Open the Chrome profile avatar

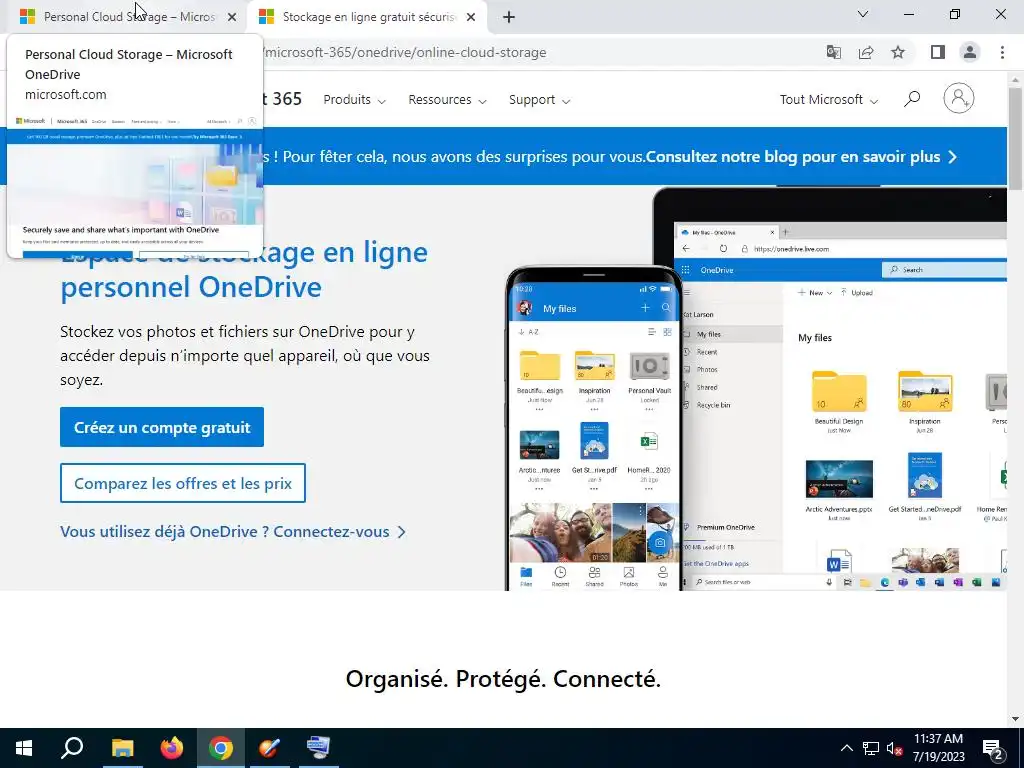970,52
